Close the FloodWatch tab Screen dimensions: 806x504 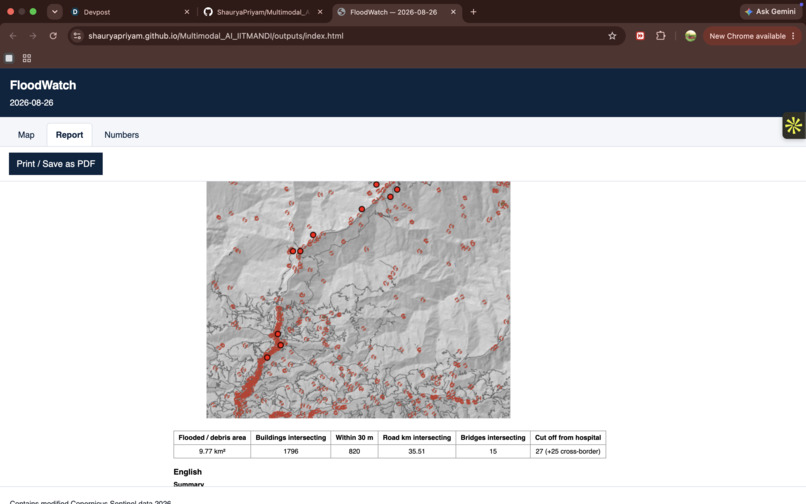click(453, 12)
